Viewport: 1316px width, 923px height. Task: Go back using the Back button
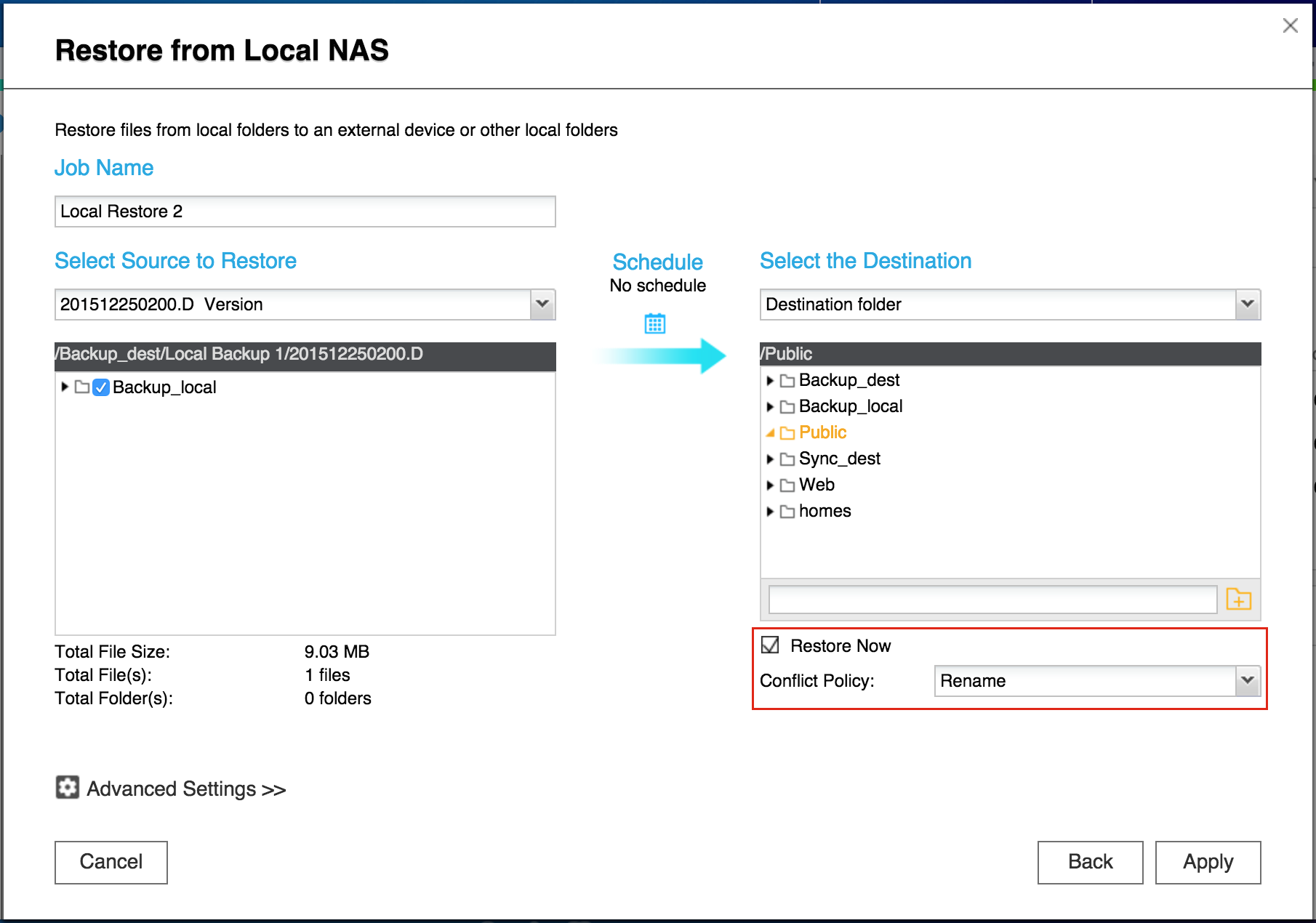[1090, 862]
